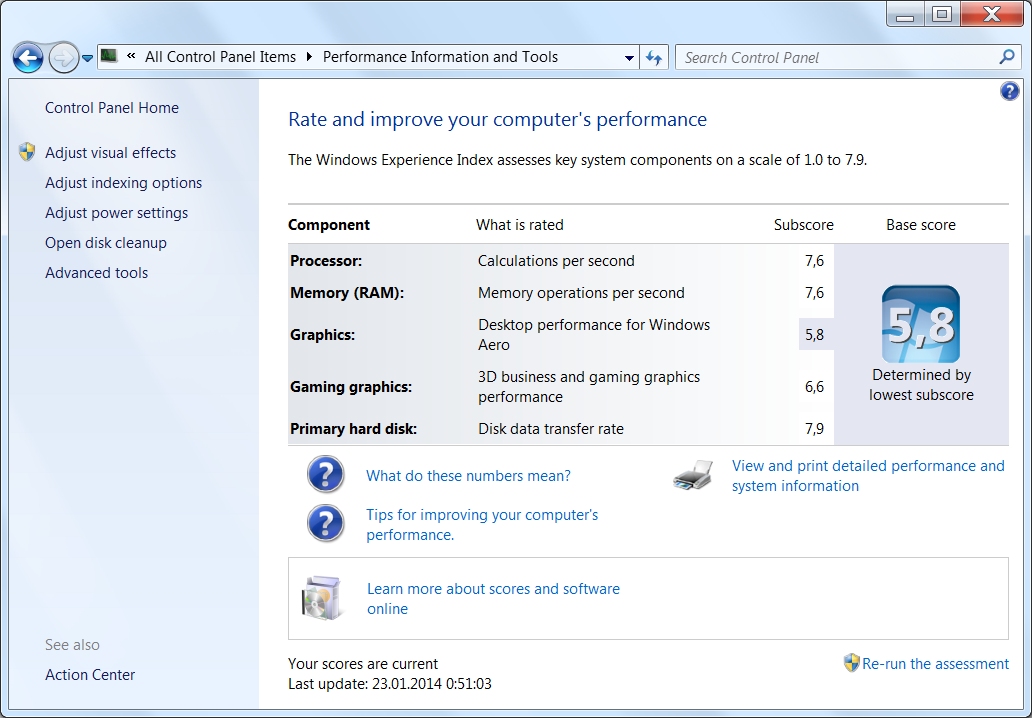Open Advanced tools from the sidebar
This screenshot has width=1032, height=718.
[x=96, y=273]
